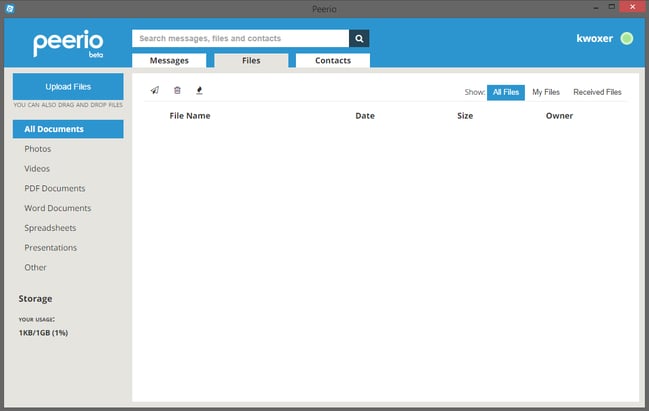Click the search messages, files and contacts field
649x411 pixels.
(240, 38)
